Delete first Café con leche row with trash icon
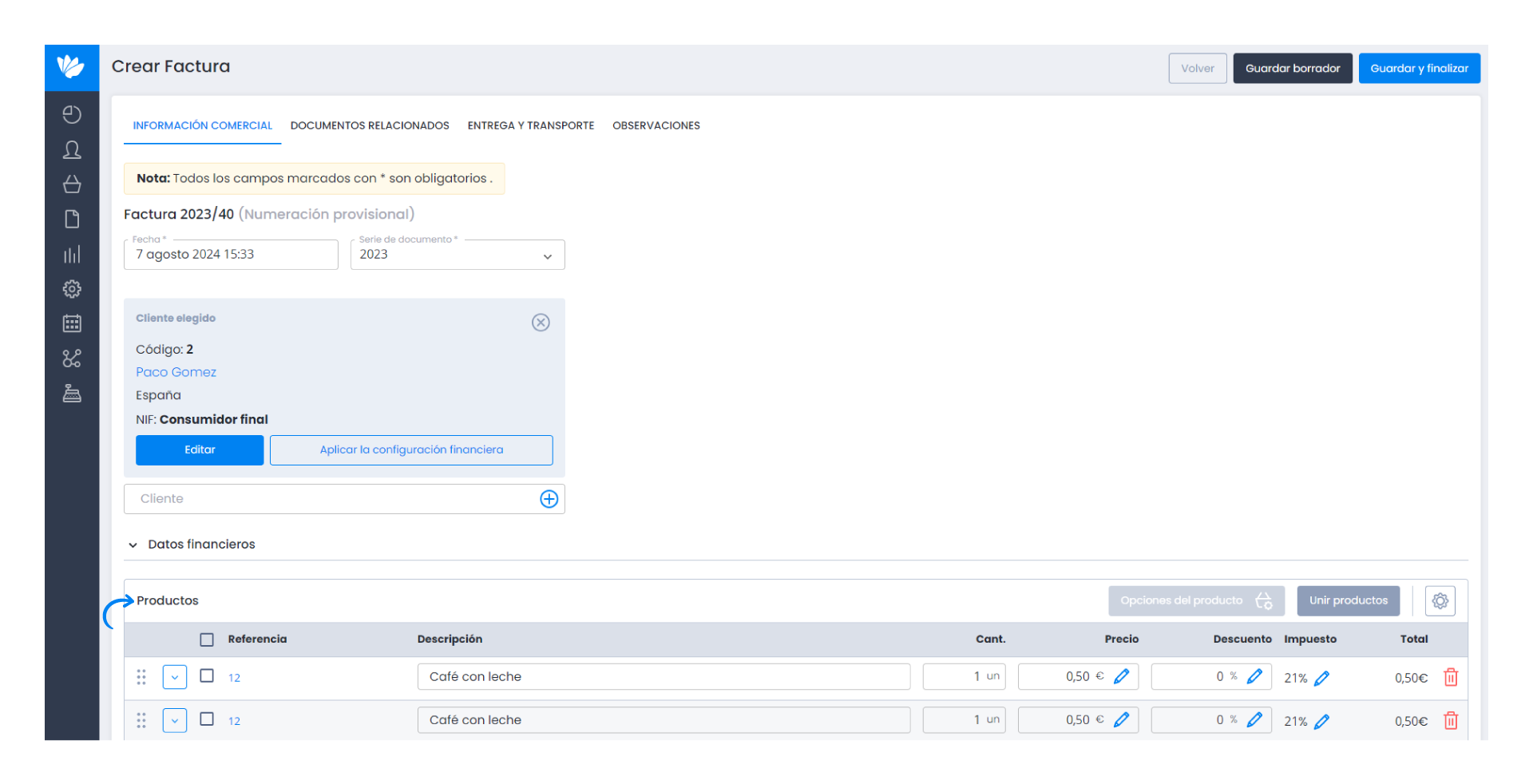The width and height of the screenshot is (1533, 784). pyautogui.click(x=1451, y=677)
